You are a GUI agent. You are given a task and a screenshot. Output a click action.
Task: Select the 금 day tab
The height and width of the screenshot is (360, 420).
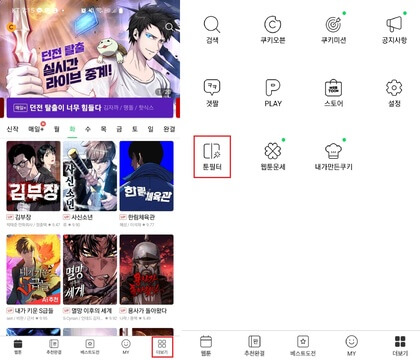119,129
